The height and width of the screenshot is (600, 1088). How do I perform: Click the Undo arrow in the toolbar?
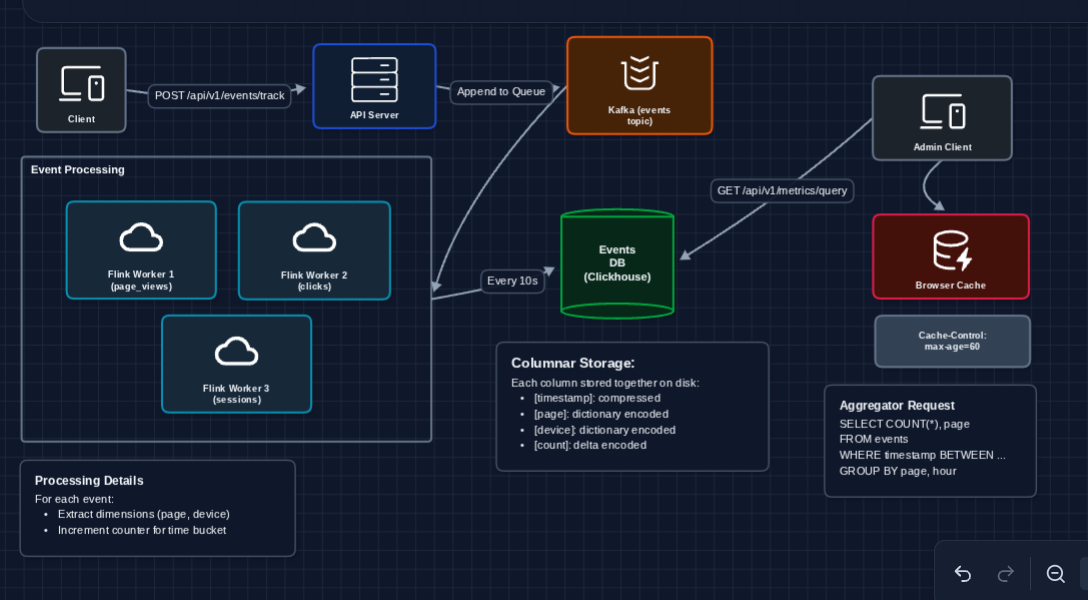tap(962, 574)
